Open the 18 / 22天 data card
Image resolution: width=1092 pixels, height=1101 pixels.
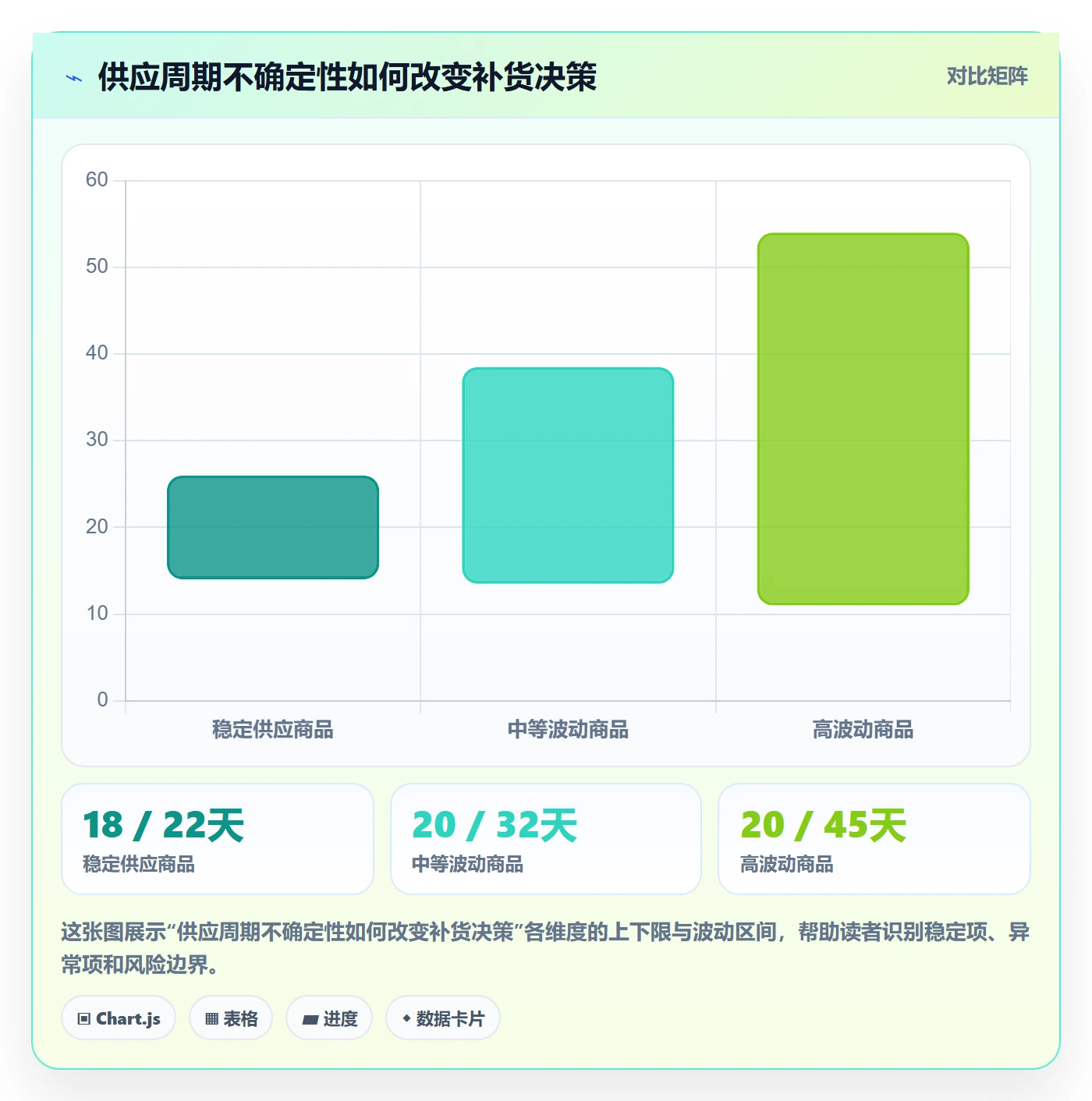(218, 839)
